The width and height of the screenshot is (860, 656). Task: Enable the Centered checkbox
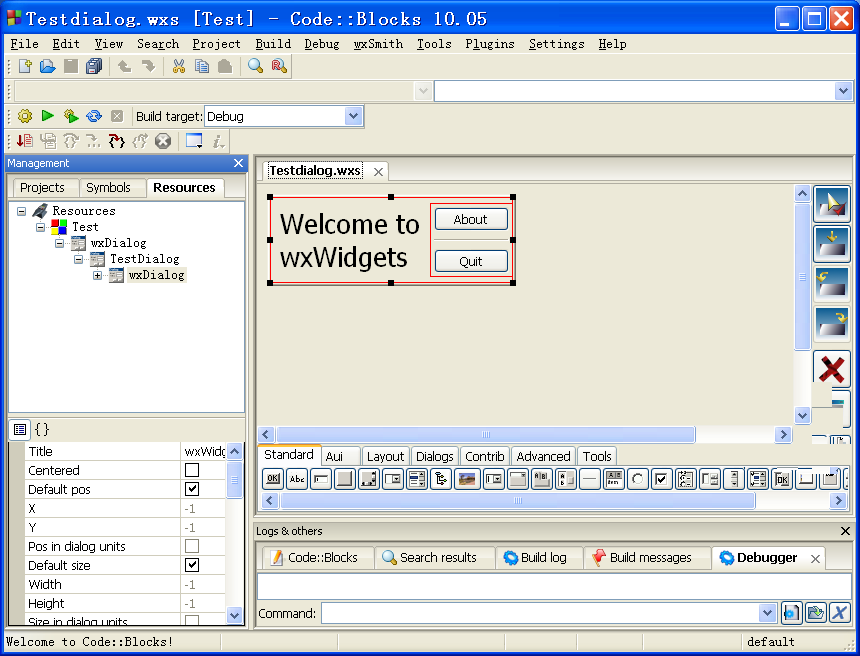tap(192, 470)
